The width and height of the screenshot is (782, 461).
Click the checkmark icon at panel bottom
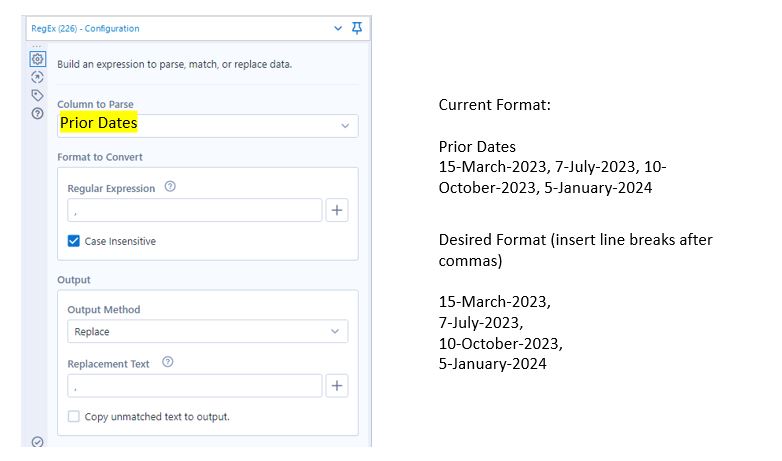point(38,442)
